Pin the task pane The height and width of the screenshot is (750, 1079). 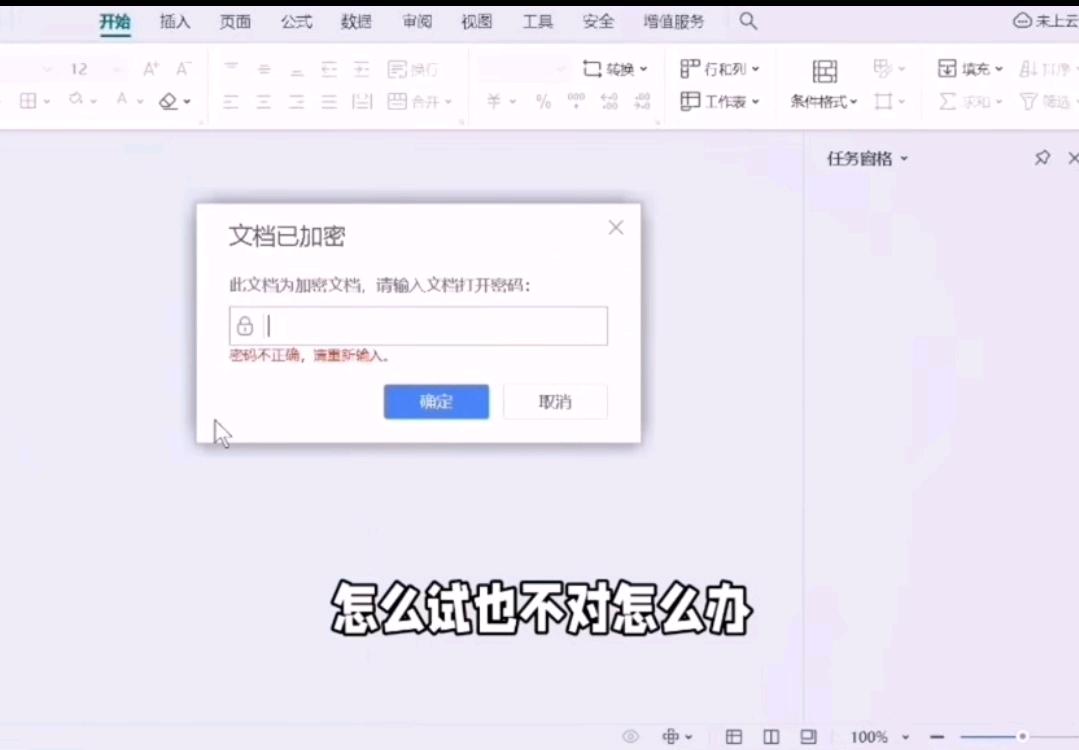(1042, 158)
